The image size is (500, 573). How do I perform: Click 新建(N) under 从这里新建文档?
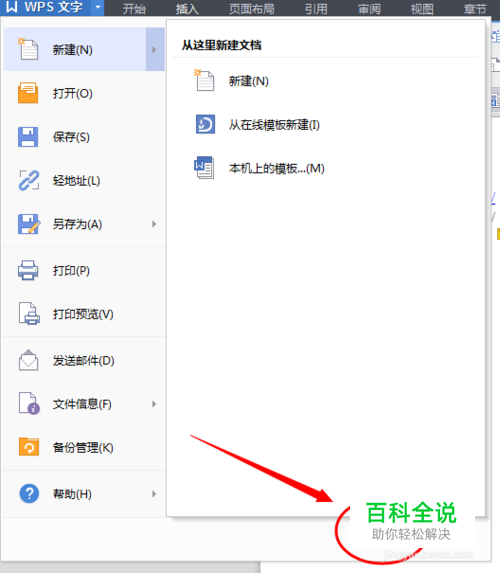coord(249,81)
